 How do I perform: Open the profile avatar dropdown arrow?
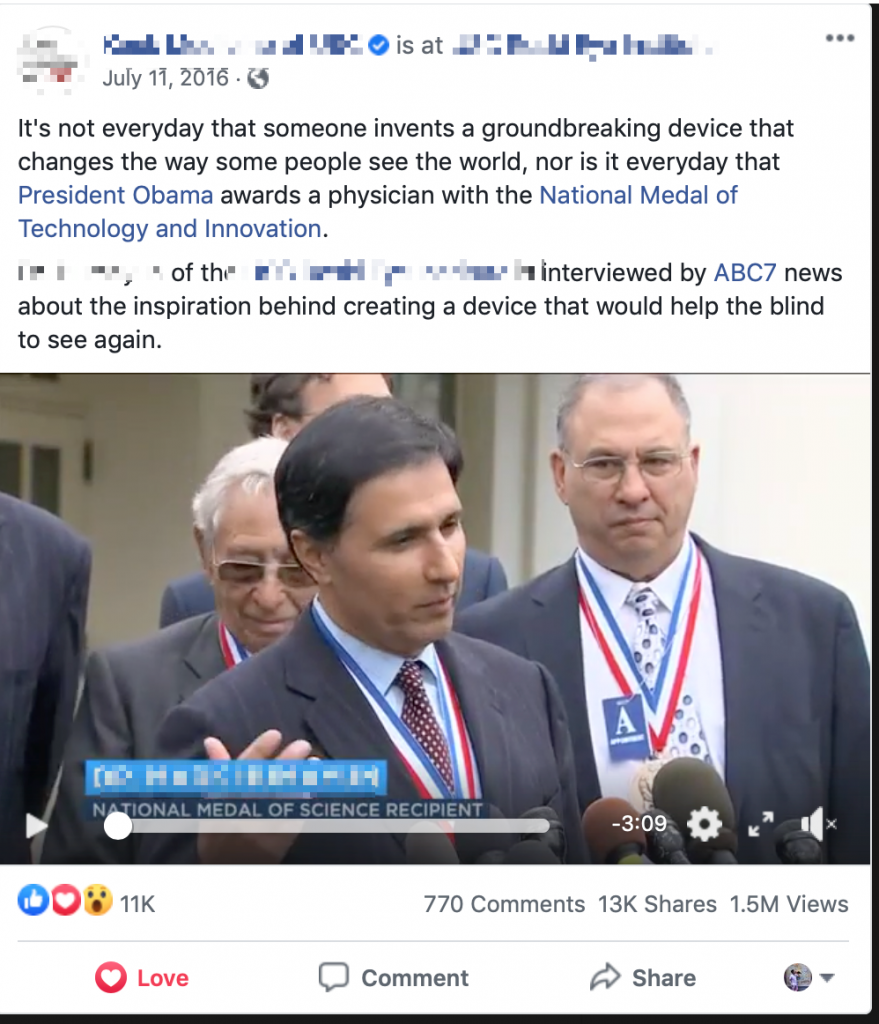827,978
